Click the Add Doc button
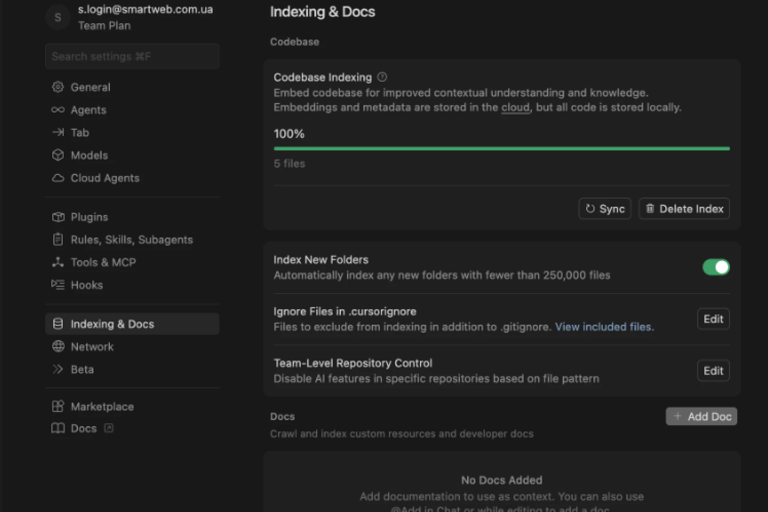The width and height of the screenshot is (768, 512). [x=701, y=417]
